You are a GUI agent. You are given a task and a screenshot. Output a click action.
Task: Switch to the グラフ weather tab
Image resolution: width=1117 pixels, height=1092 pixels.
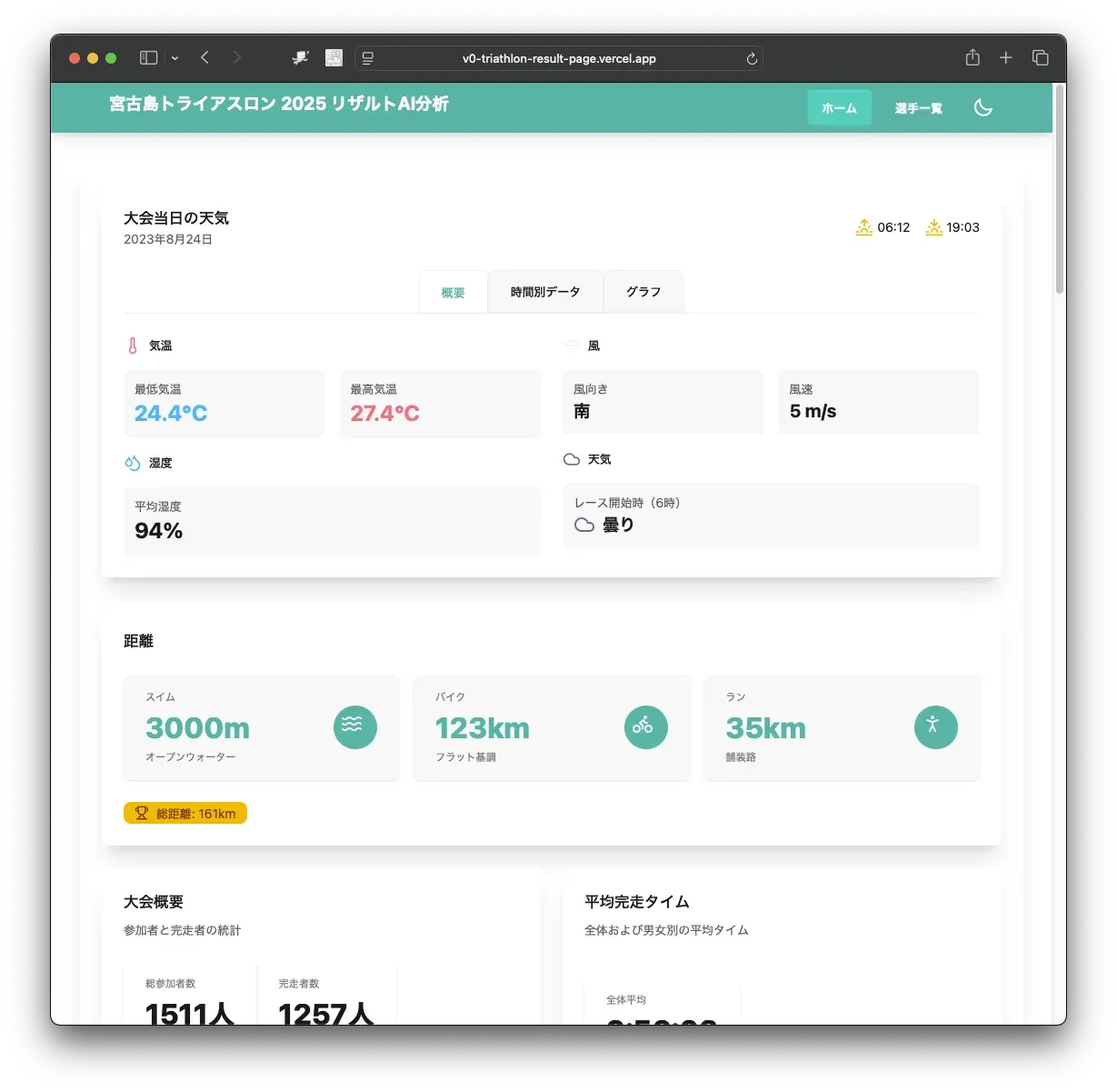click(643, 292)
